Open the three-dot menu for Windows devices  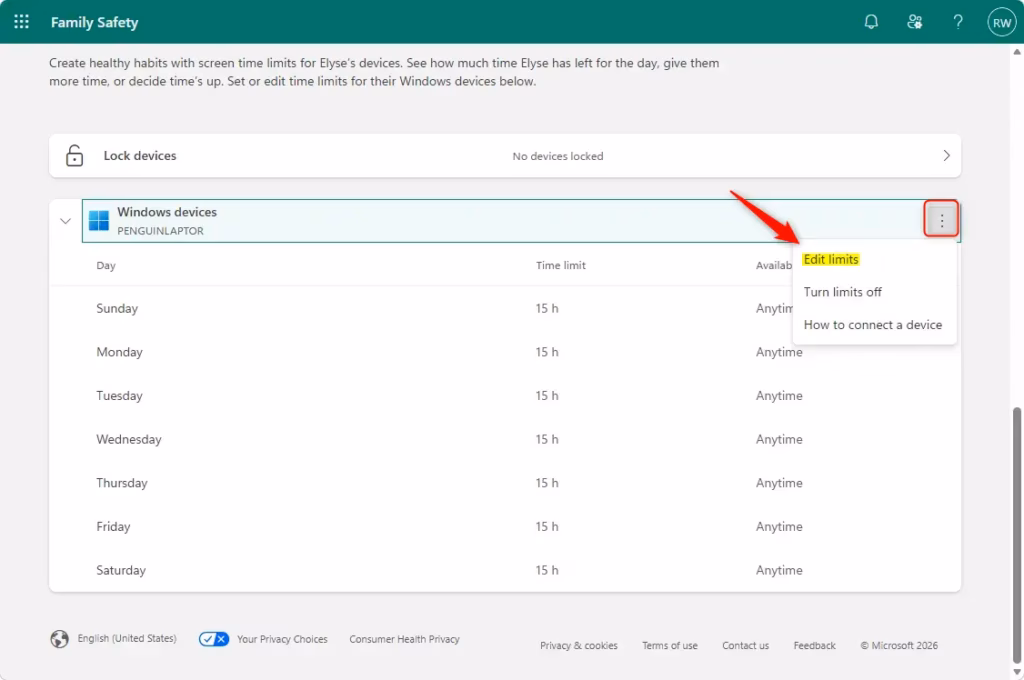coord(941,220)
